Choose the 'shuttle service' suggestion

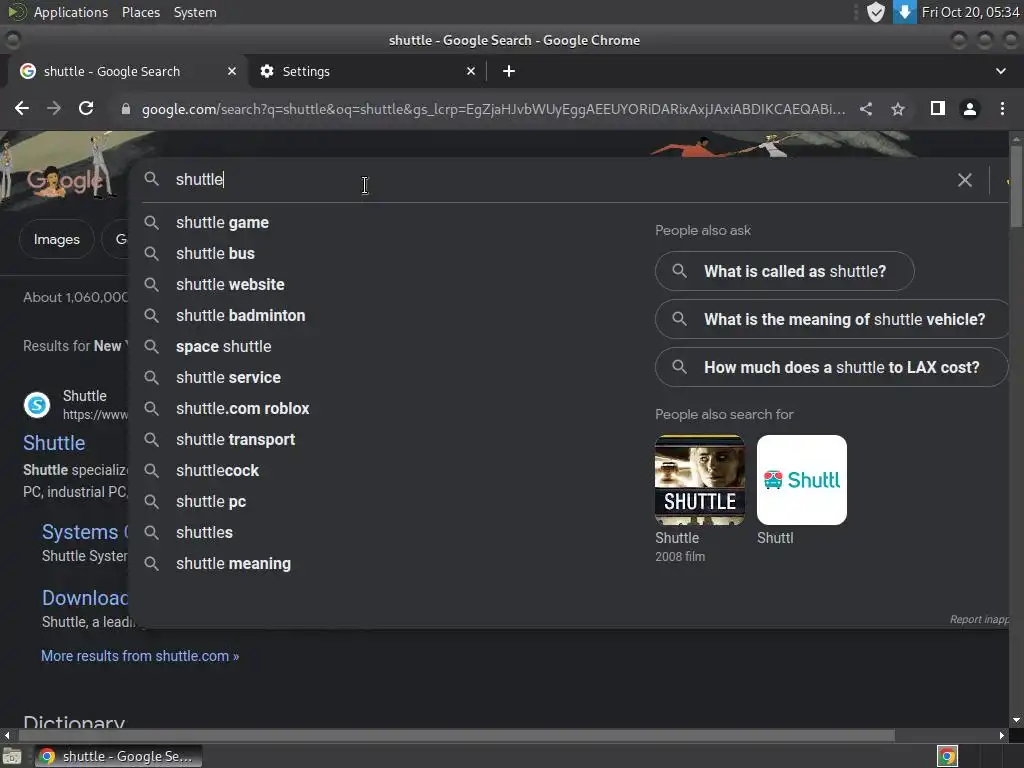[228, 377]
